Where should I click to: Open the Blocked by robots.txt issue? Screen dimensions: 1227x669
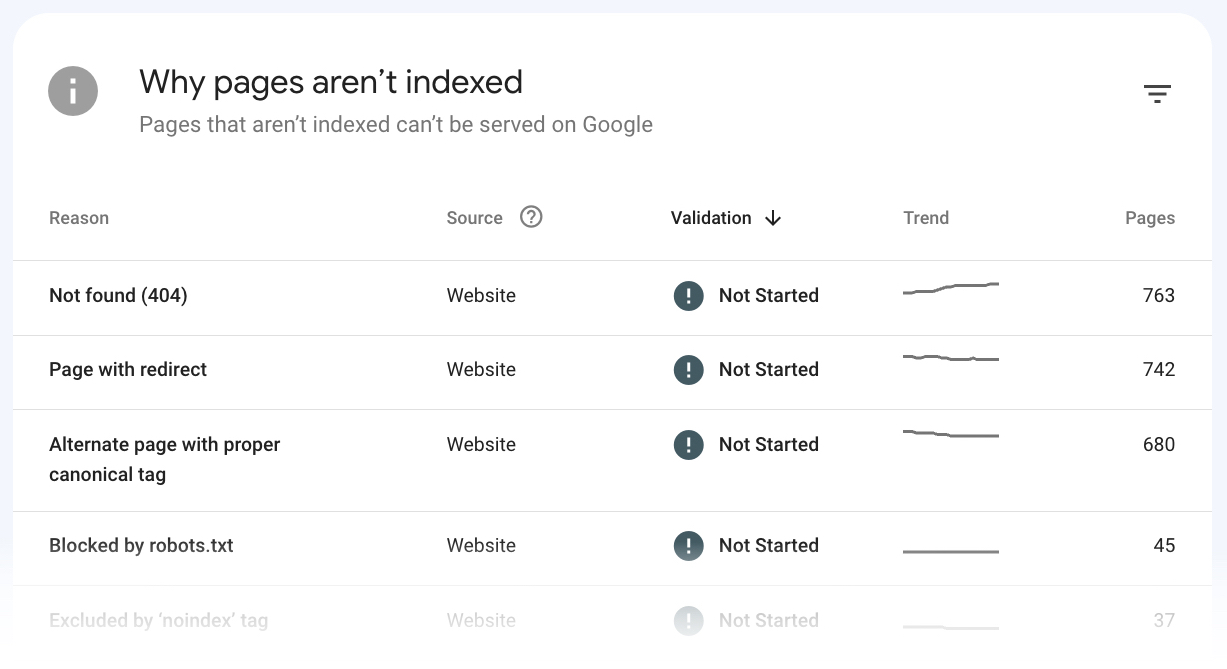pos(141,546)
